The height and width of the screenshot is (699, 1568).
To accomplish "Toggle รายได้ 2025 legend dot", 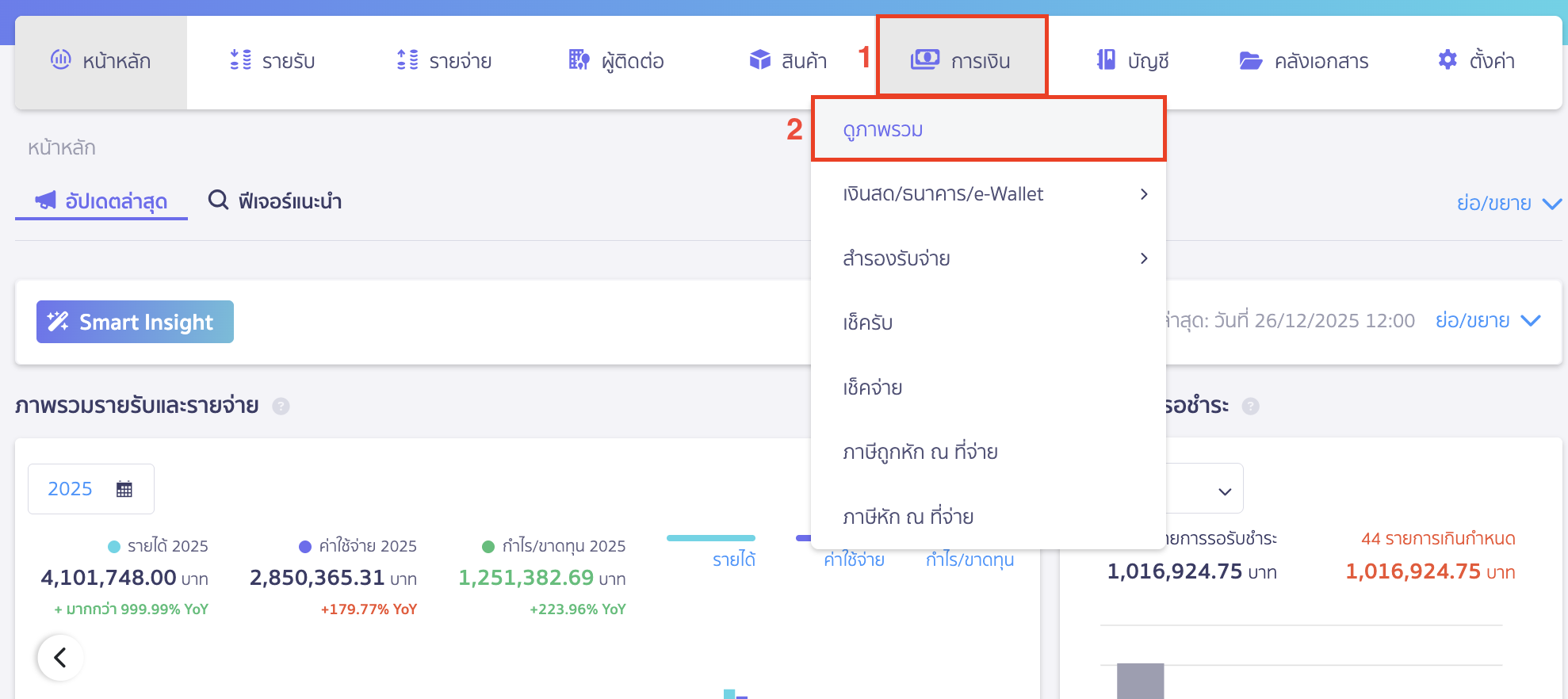I will (x=114, y=547).
